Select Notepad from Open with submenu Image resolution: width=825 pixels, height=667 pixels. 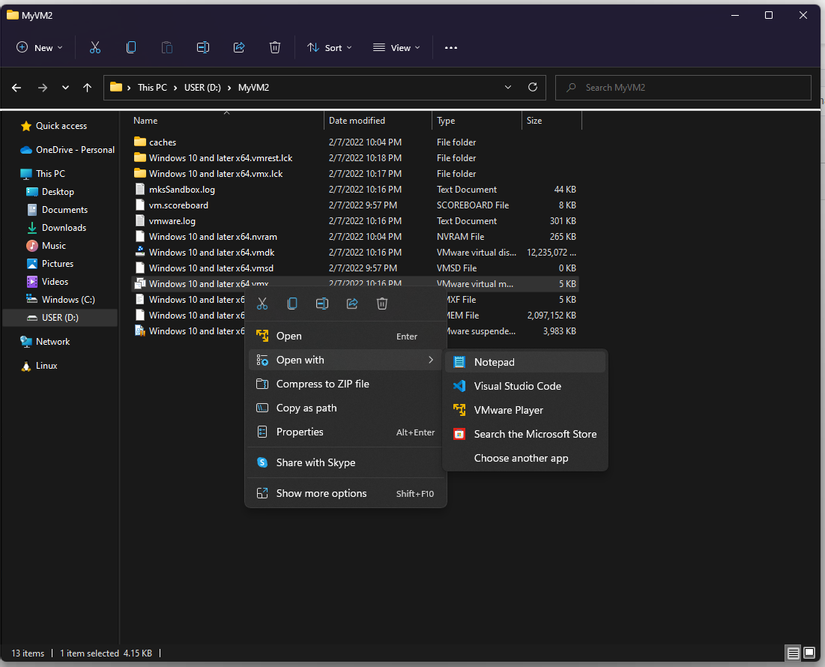[494, 362]
